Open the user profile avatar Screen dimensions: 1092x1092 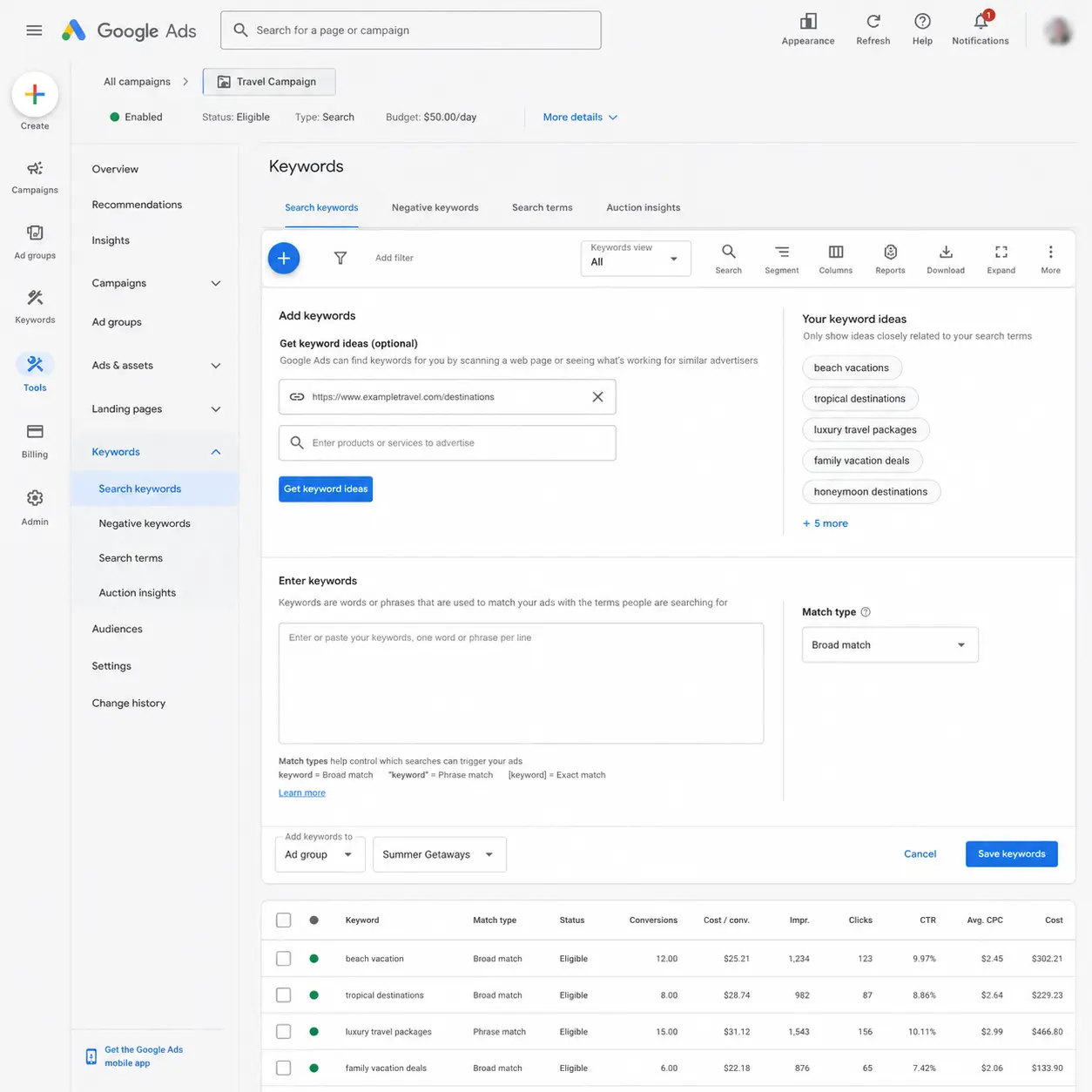tap(1058, 30)
